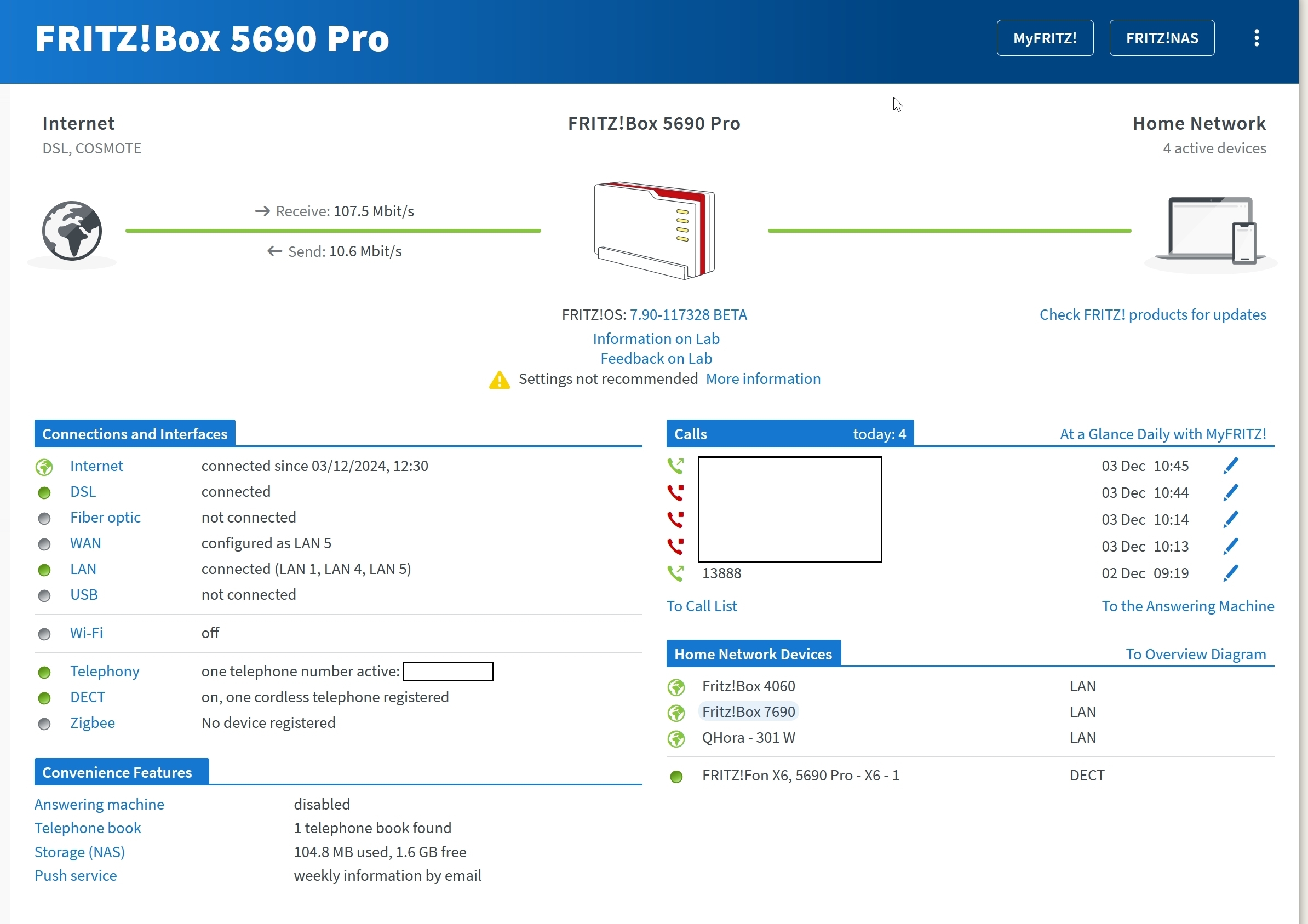Open the FRITZ!OS version 7.90-117328 BETA link
Screen dimensions: 1308x924
(x=688, y=315)
